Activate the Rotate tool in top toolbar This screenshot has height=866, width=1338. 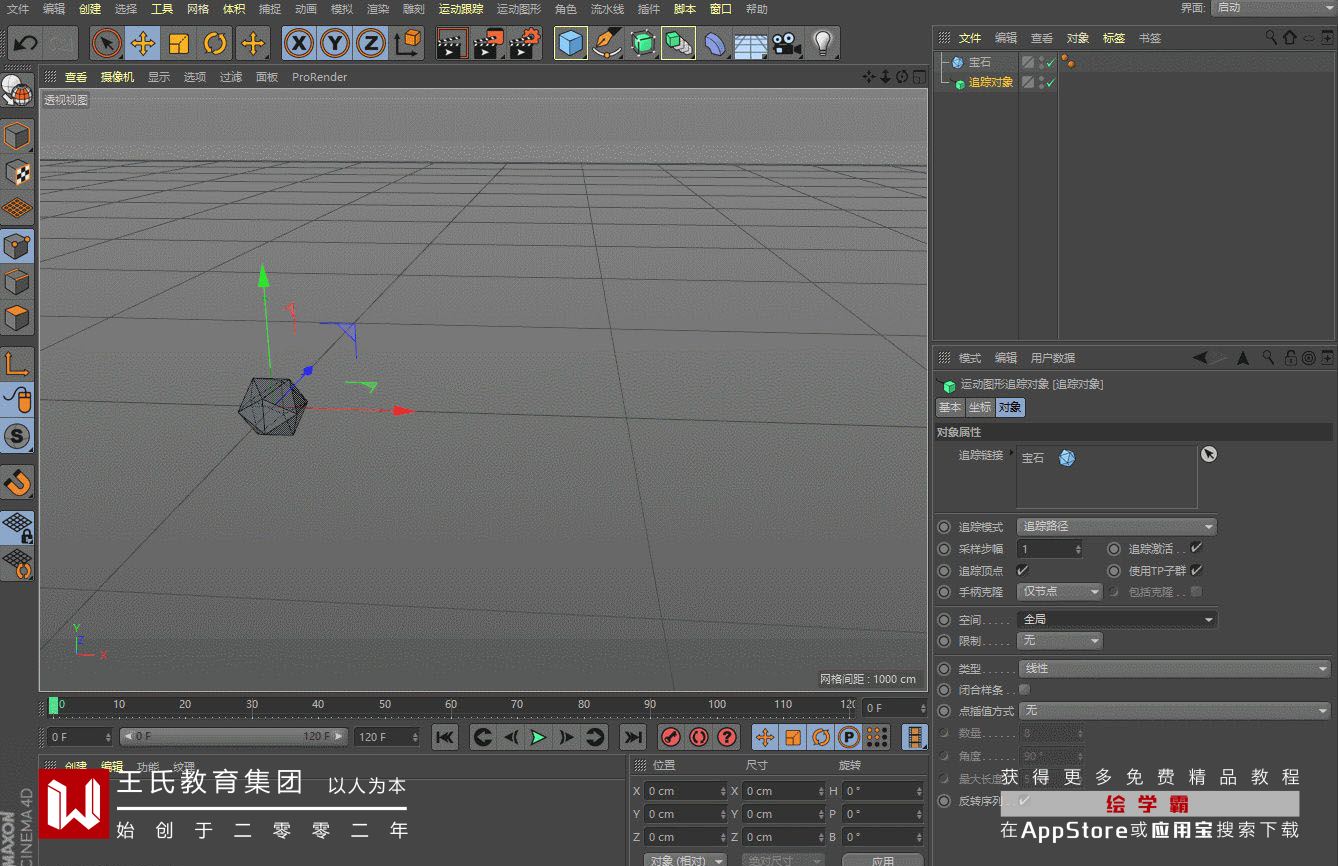tap(215, 43)
